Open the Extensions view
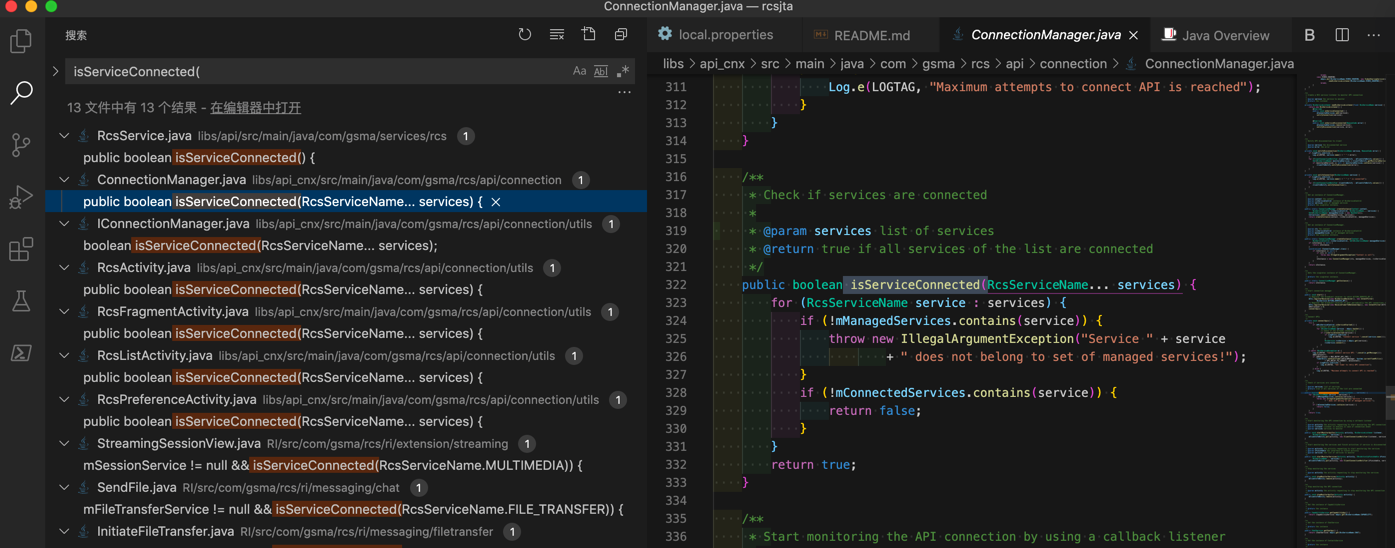This screenshot has height=548, width=1395. (21, 249)
